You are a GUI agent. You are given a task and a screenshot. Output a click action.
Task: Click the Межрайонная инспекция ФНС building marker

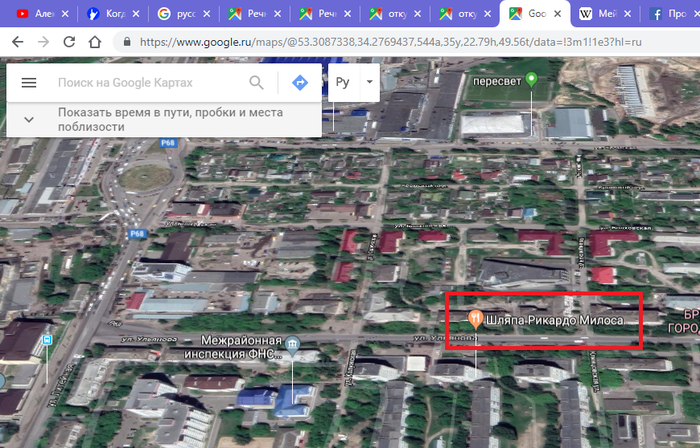click(291, 344)
